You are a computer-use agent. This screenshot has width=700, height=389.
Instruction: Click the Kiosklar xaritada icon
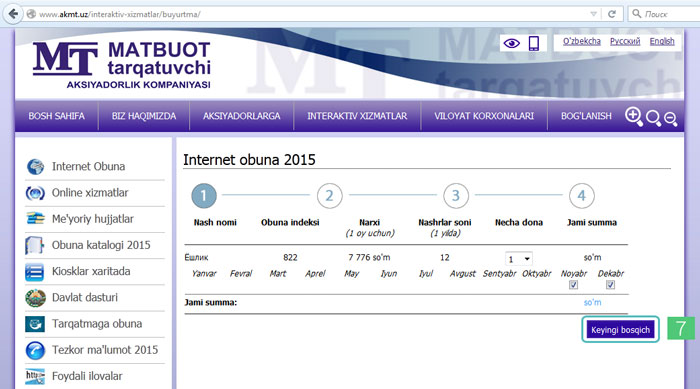(34, 272)
